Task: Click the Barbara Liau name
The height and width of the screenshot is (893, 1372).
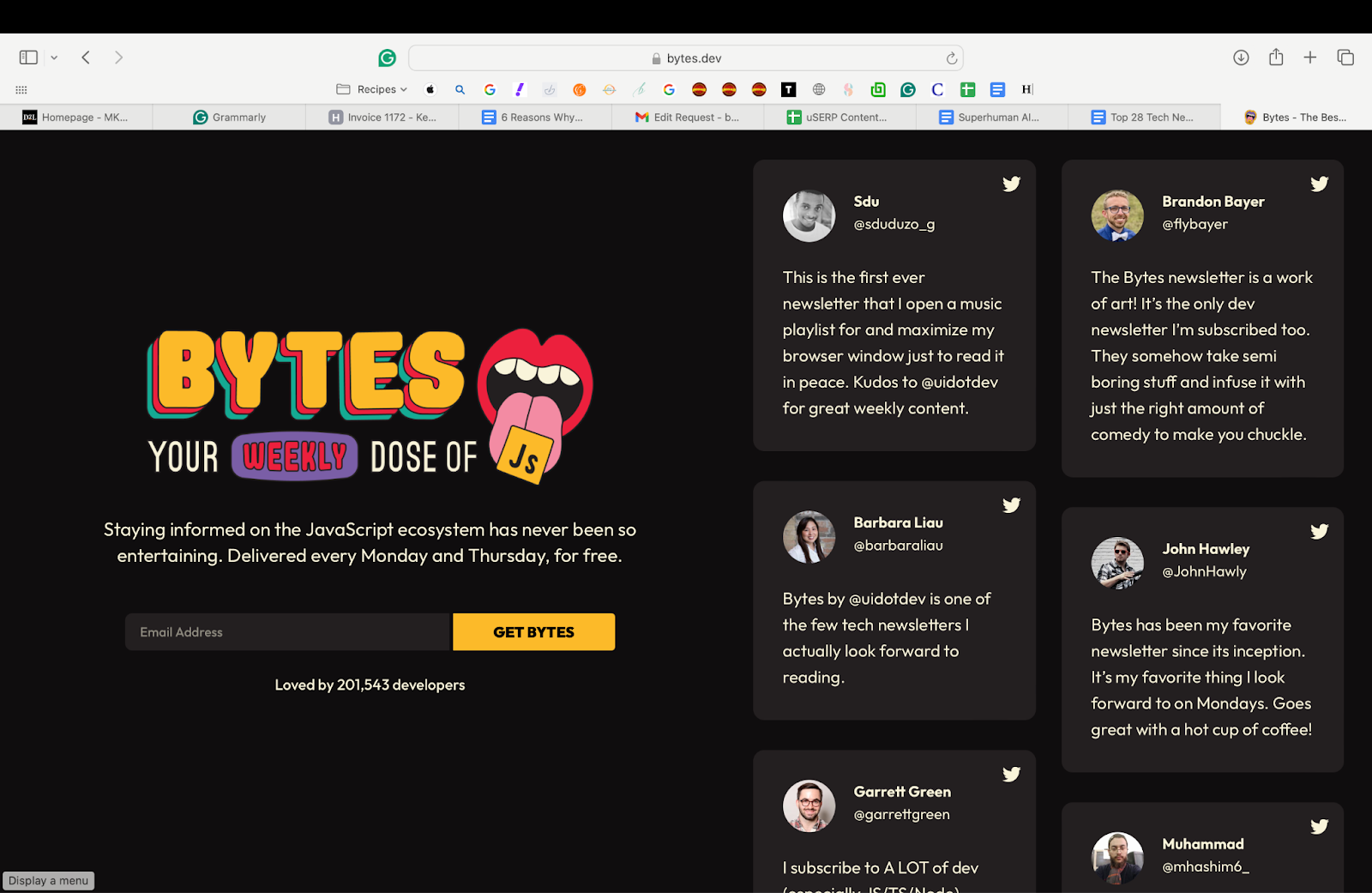Action: [898, 522]
